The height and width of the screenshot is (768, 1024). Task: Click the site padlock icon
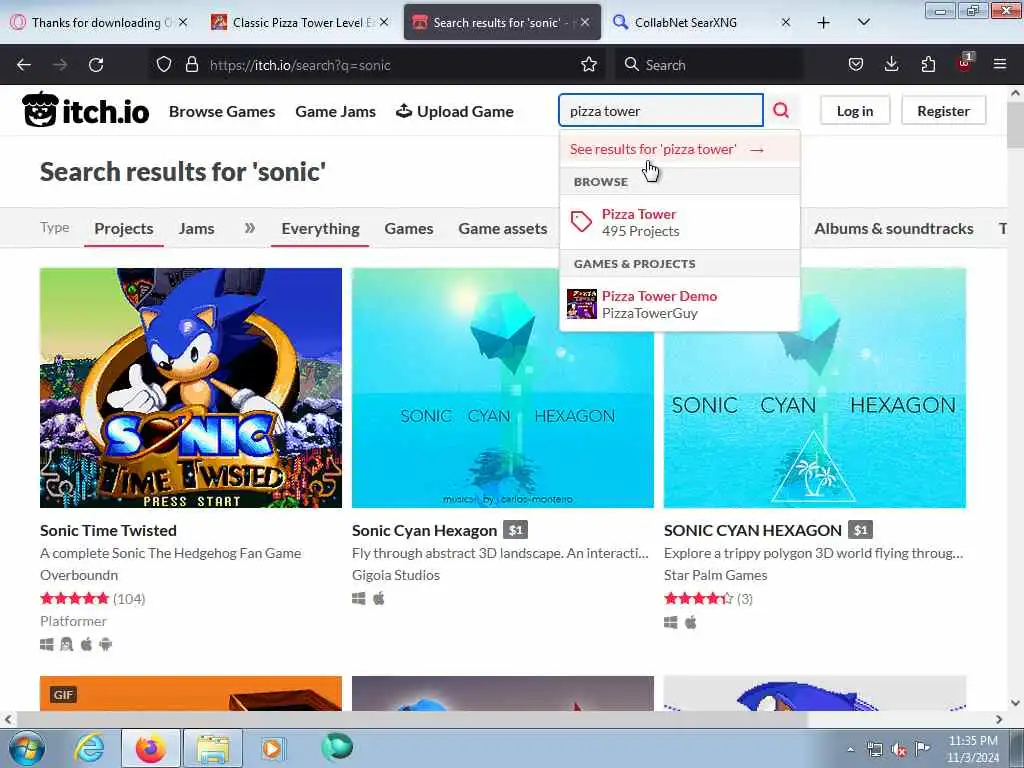[191, 65]
